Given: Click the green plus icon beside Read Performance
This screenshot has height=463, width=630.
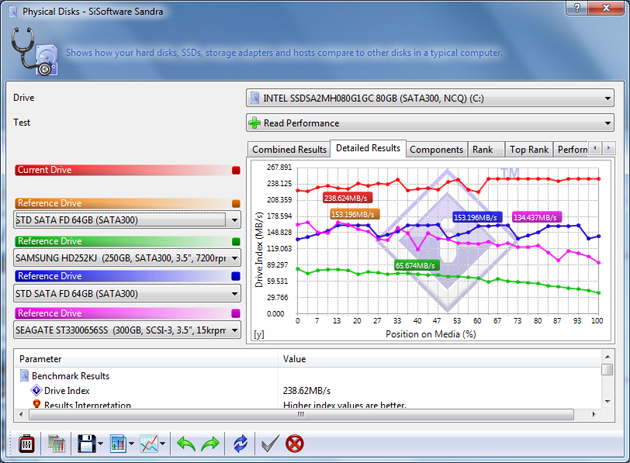Looking at the screenshot, I should (x=254, y=123).
